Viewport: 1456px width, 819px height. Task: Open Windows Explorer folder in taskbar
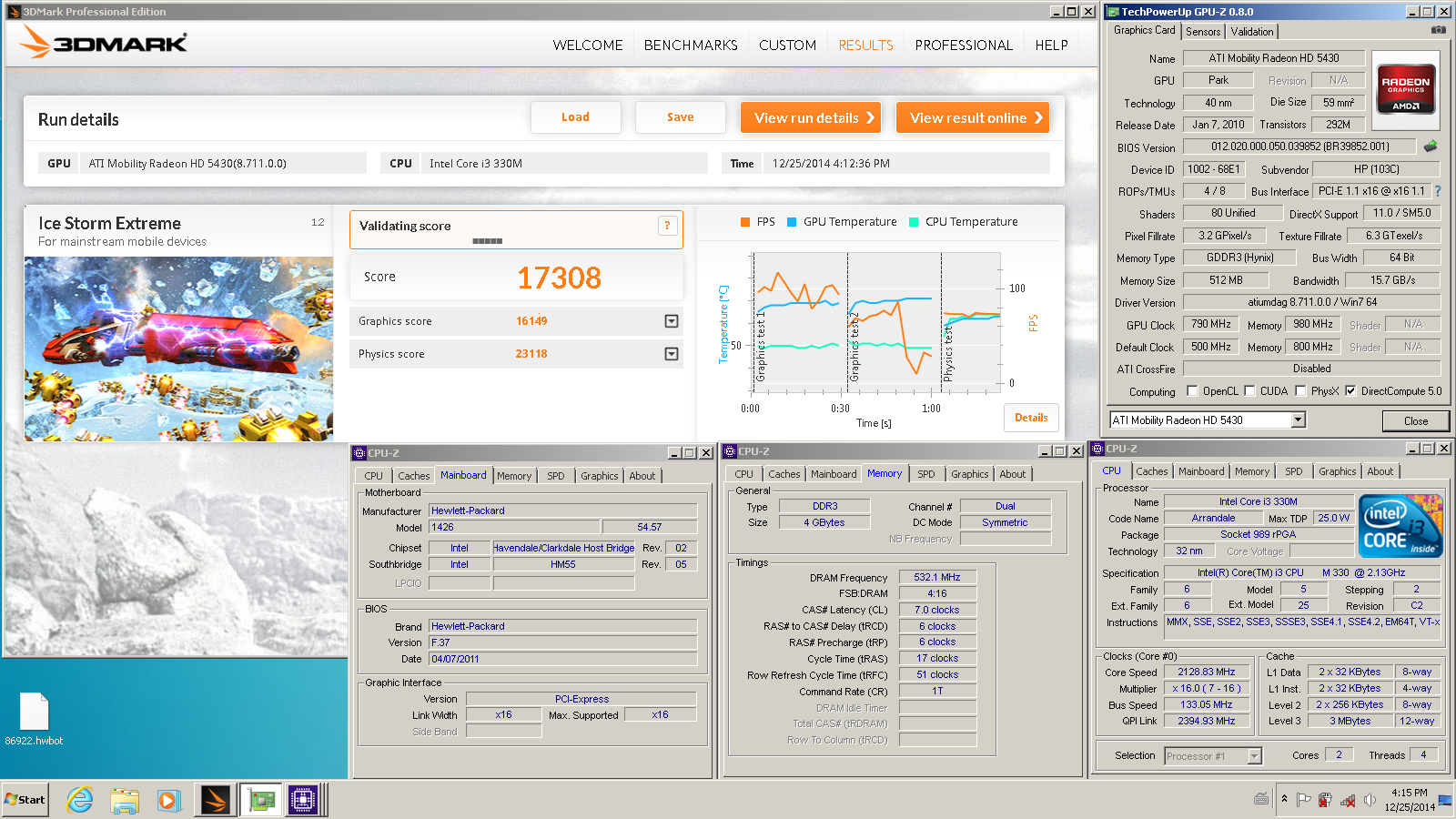(x=124, y=800)
